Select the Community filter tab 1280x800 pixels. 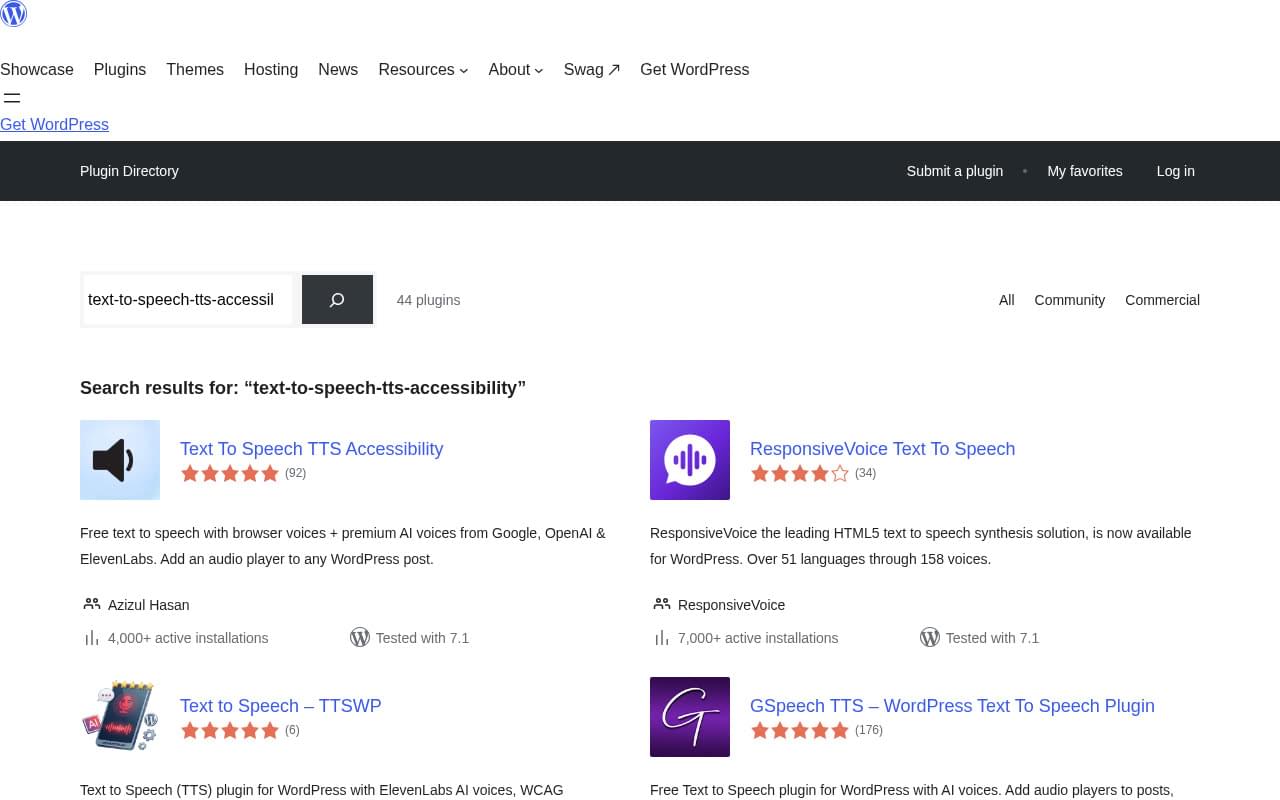(1070, 300)
